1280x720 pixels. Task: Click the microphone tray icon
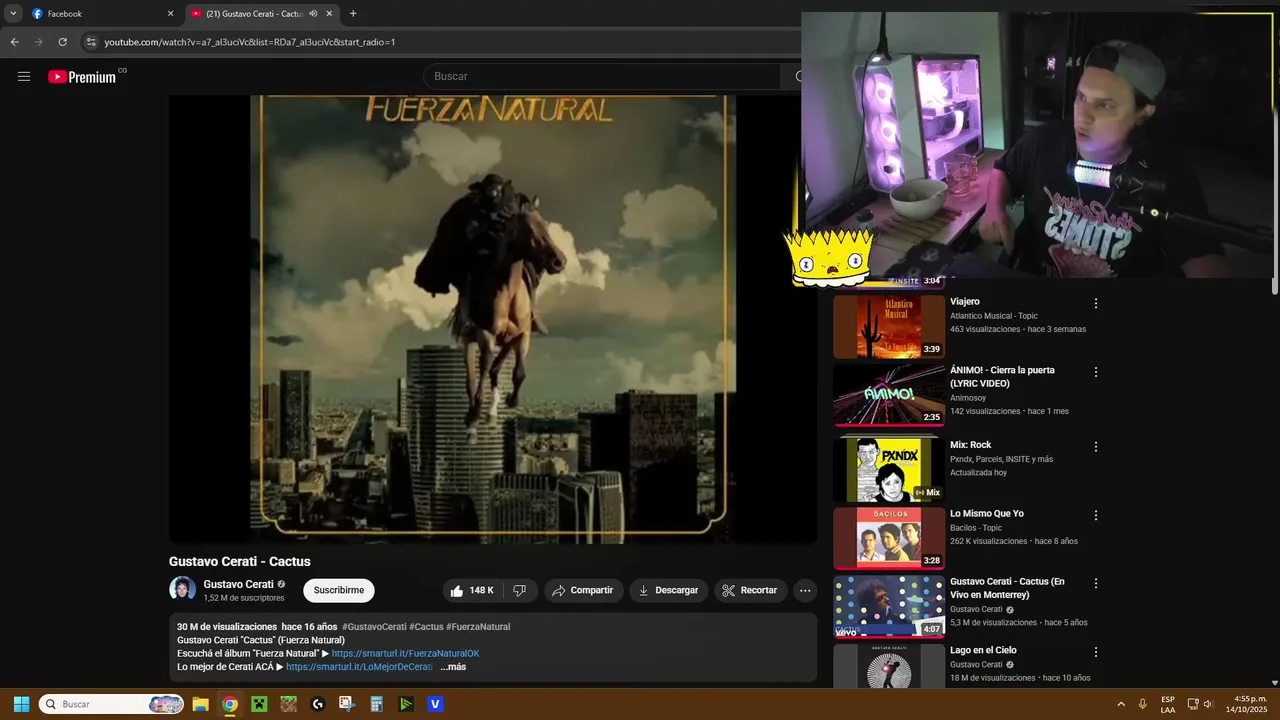click(1142, 704)
